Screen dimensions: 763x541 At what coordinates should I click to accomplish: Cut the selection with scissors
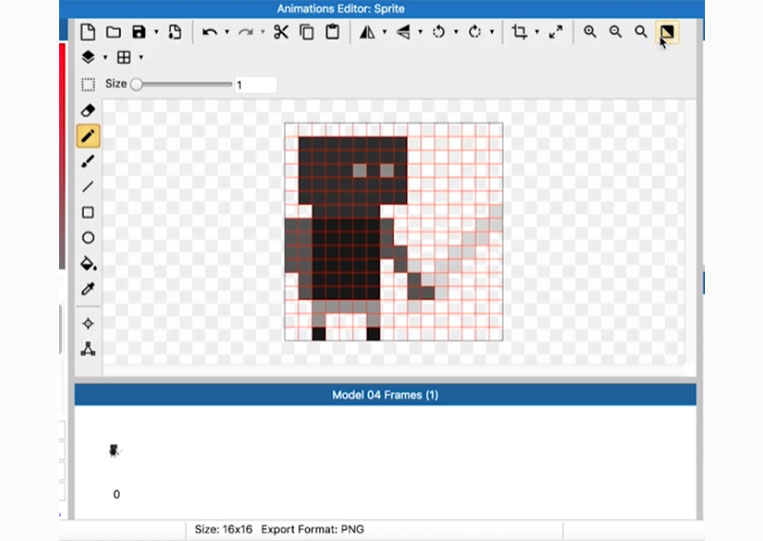tap(281, 32)
